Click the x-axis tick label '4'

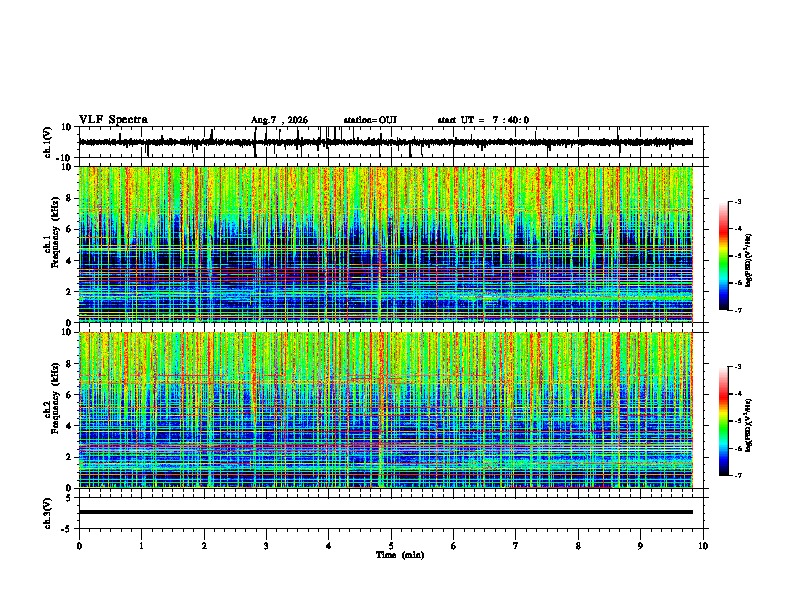pyautogui.click(x=329, y=546)
